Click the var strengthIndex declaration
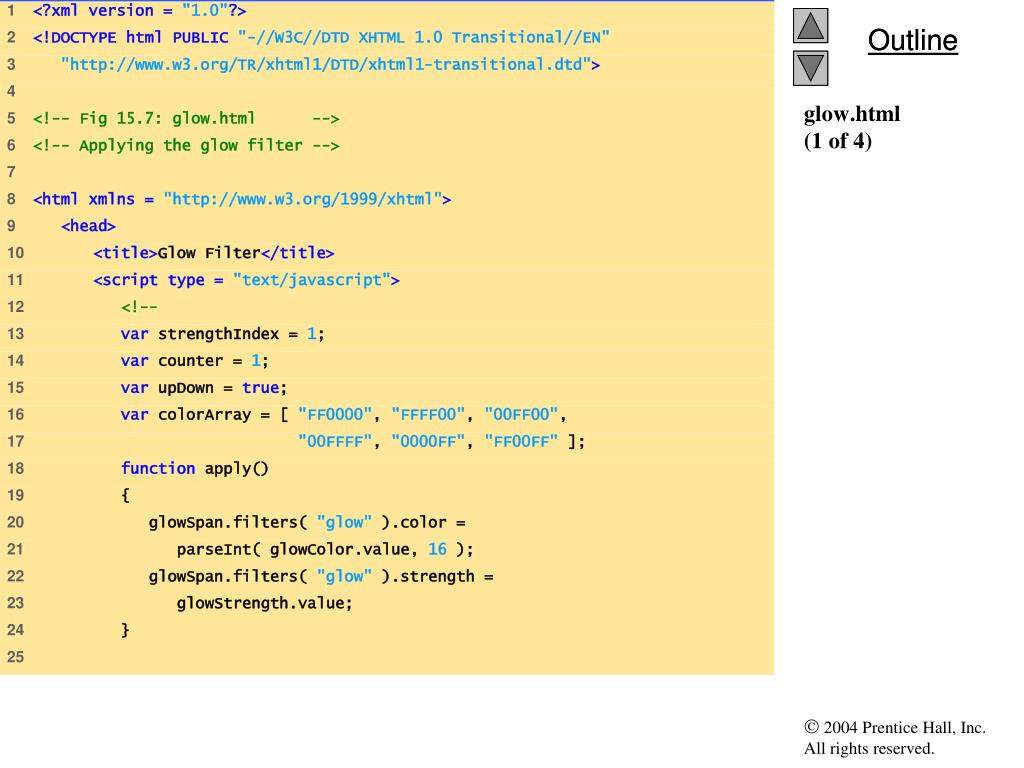Screen dimensions: 1024x768 click(223, 334)
